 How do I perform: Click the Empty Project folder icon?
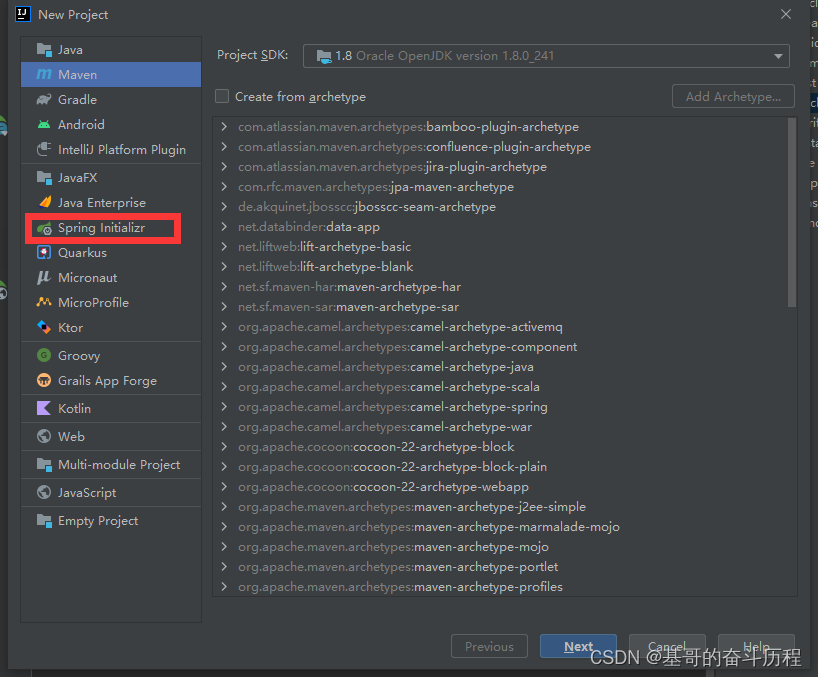(x=44, y=521)
